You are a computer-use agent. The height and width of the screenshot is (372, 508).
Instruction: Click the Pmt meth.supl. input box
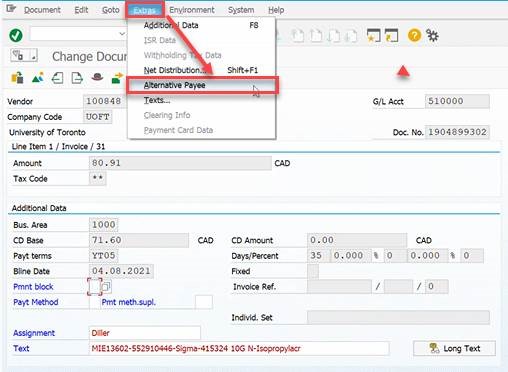(204, 302)
